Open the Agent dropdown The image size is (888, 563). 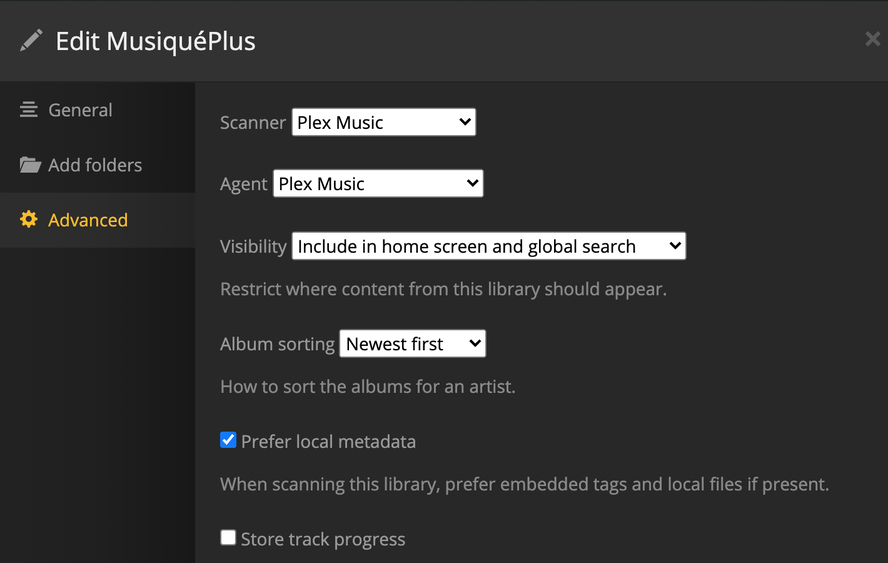[377, 184]
